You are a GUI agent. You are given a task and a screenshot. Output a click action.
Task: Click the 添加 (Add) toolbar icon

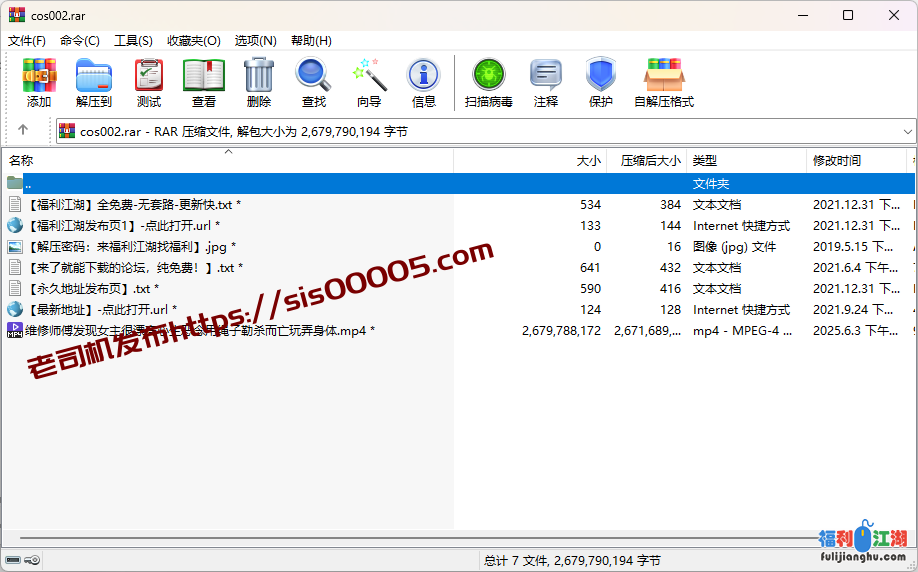pos(39,75)
